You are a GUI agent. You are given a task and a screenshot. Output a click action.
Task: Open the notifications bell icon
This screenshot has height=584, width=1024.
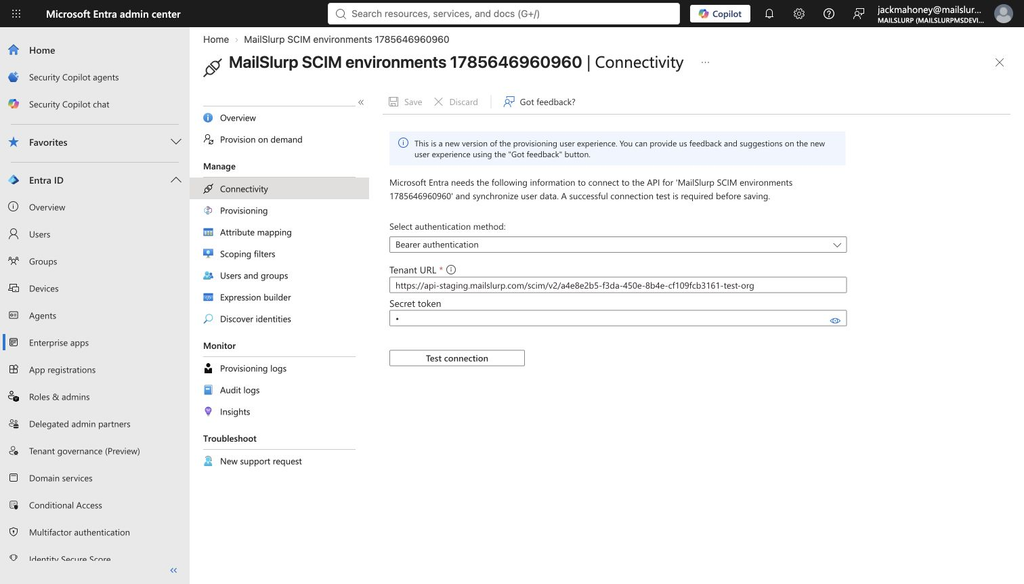click(x=769, y=14)
